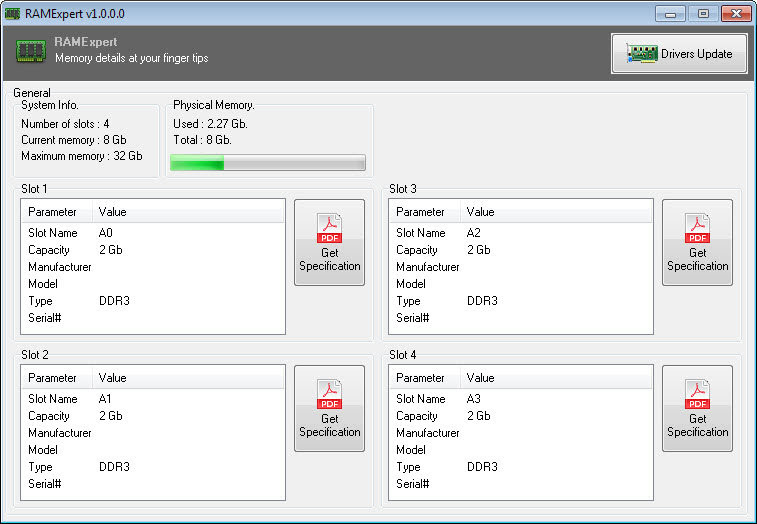This screenshot has height=524, width=757.
Task: Select the Manufacturer row in Slot 1
Action: coord(153,267)
